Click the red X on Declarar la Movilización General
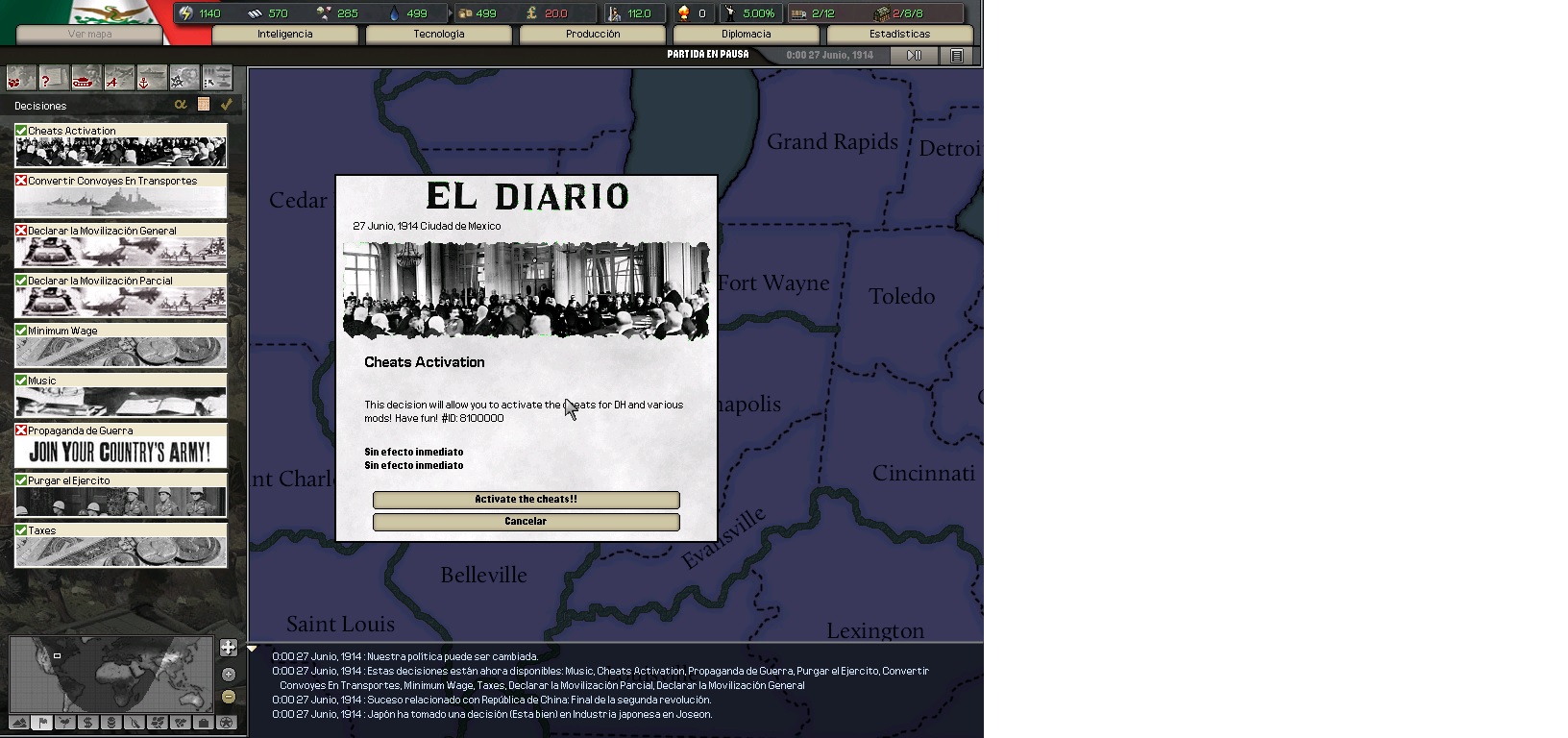The width and height of the screenshot is (1568, 738). pos(21,231)
